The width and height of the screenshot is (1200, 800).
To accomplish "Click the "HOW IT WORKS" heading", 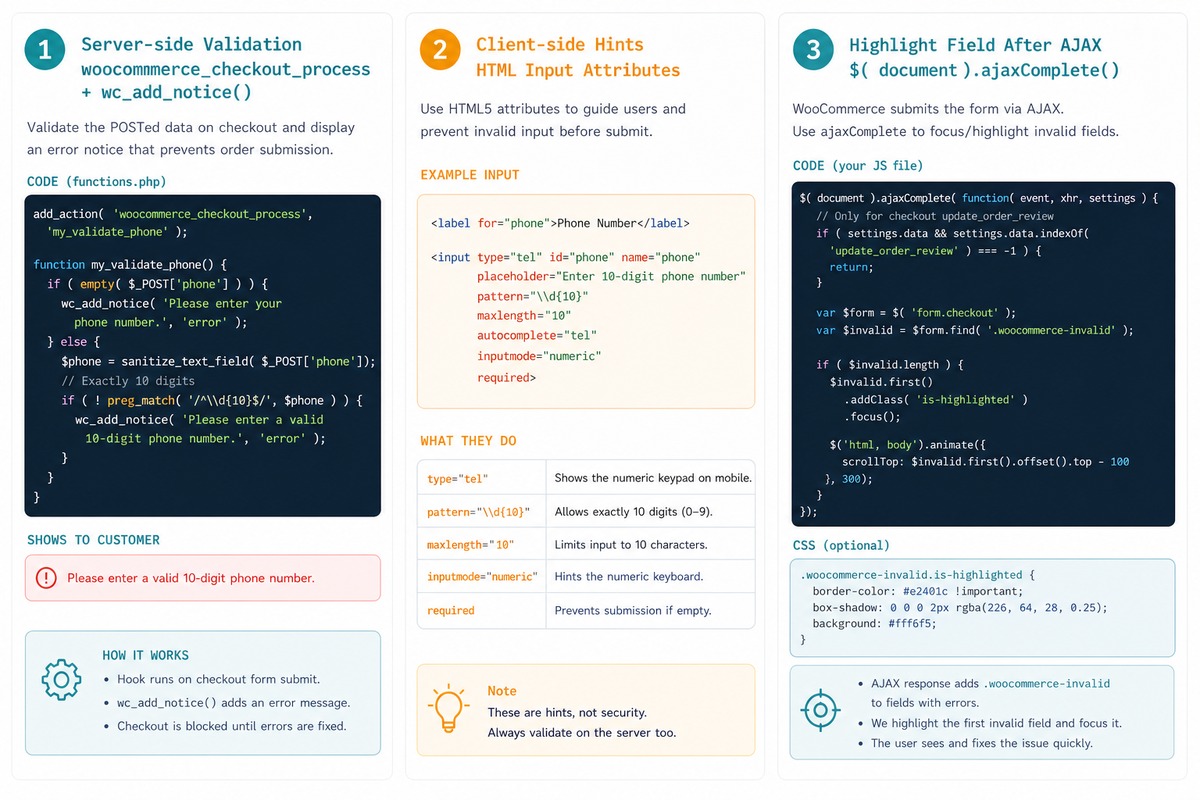I will point(145,656).
